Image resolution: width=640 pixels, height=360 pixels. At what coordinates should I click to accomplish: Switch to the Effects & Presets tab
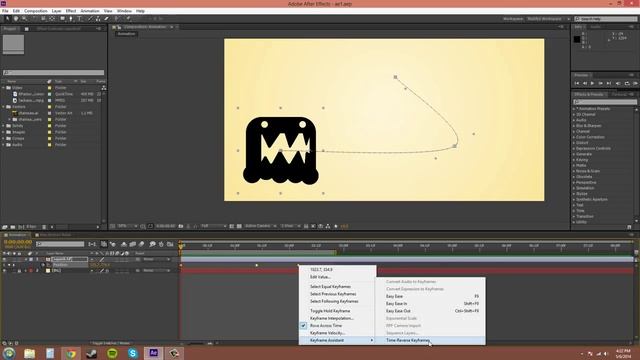click(x=588, y=94)
